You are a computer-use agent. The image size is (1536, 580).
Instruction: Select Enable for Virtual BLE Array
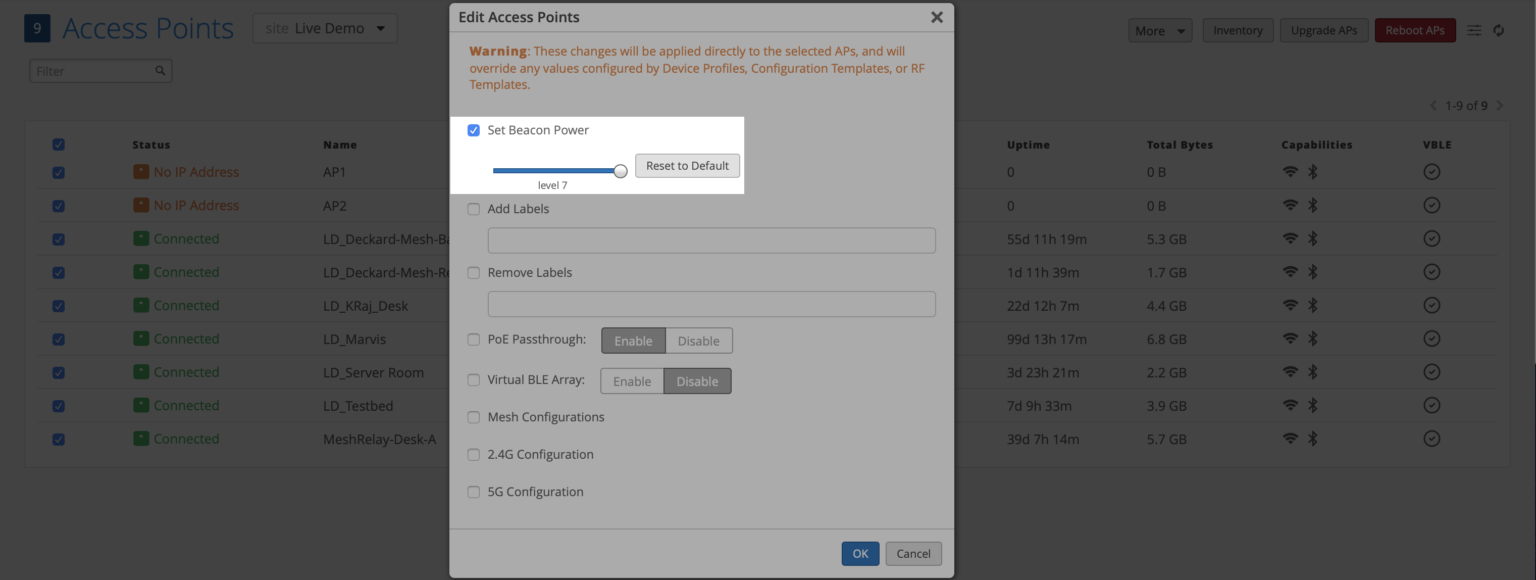(632, 381)
